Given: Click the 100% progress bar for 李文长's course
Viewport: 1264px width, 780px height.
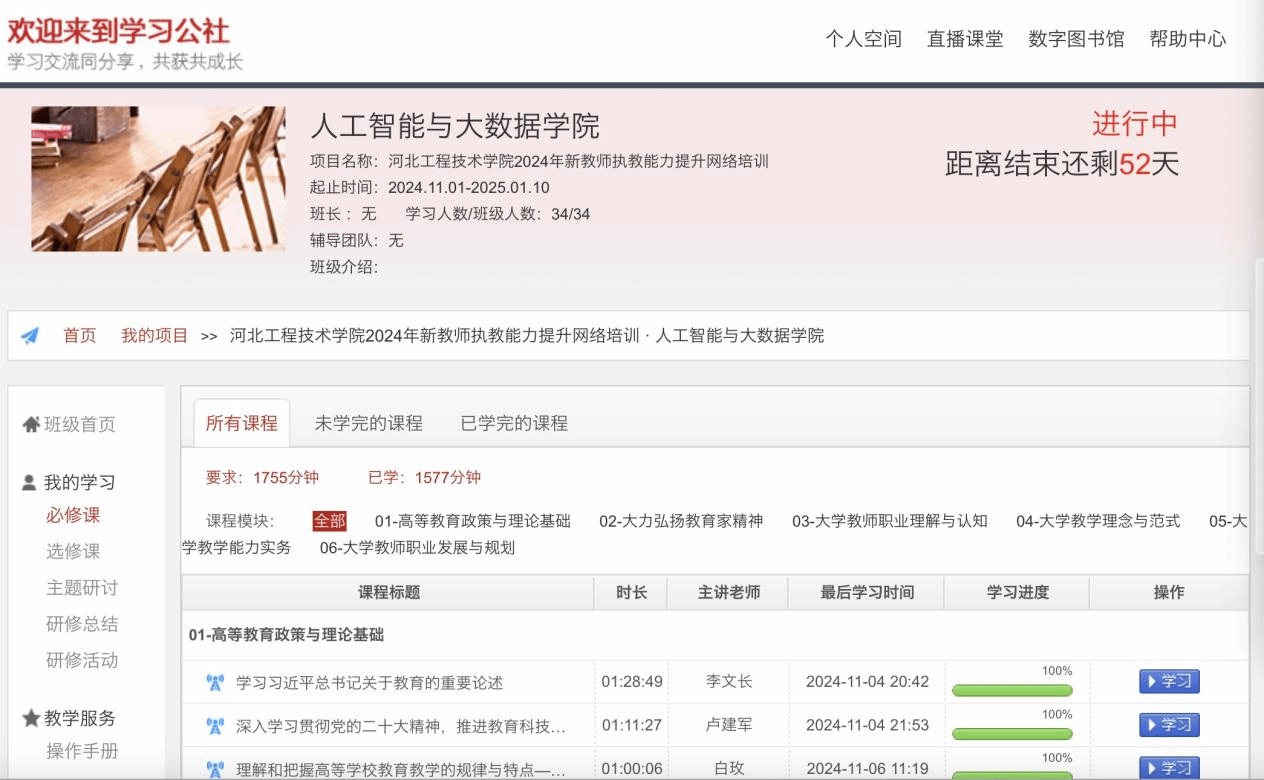Looking at the screenshot, I should [1011, 690].
